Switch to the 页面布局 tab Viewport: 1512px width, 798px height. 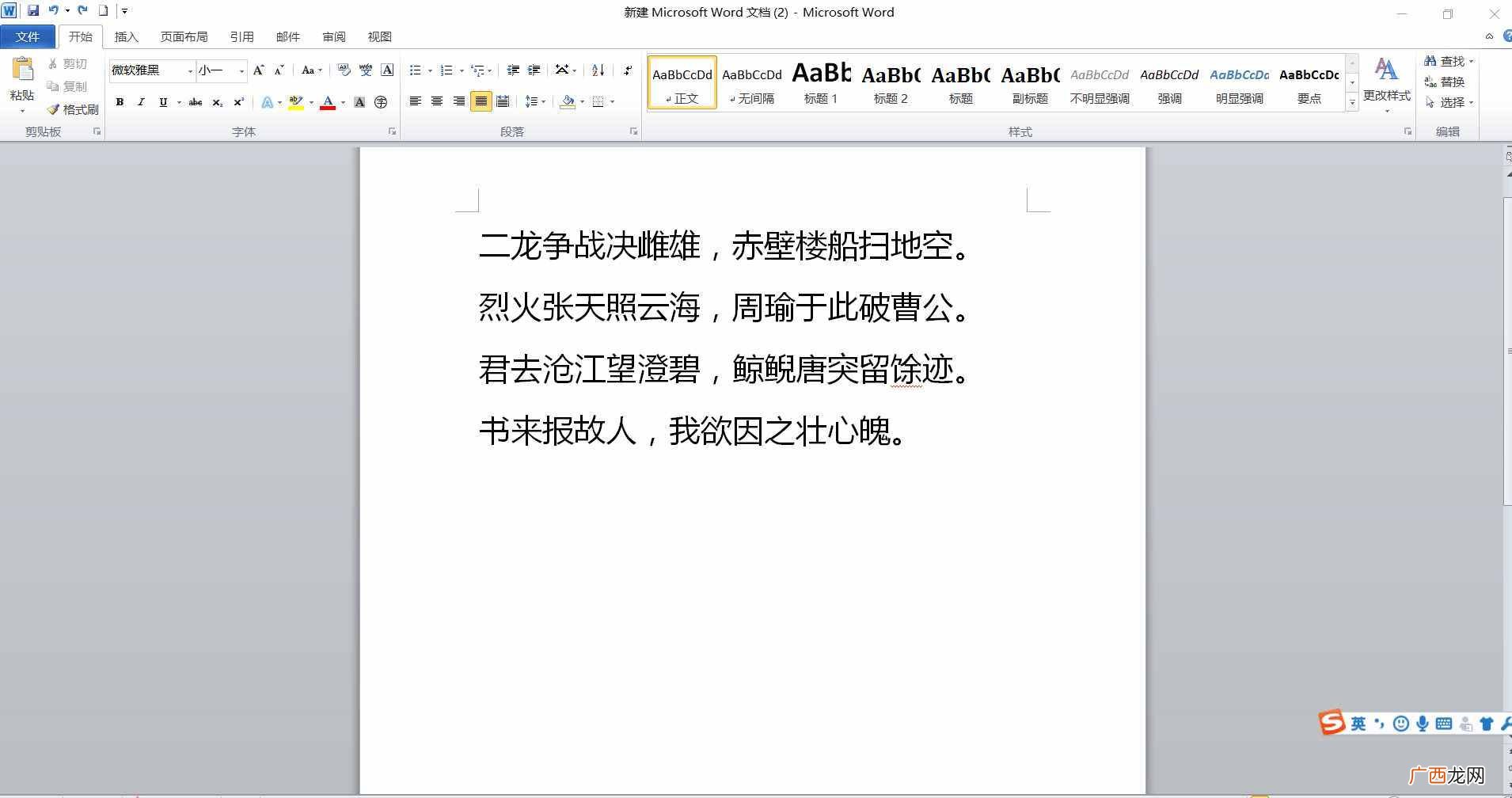pyautogui.click(x=184, y=36)
